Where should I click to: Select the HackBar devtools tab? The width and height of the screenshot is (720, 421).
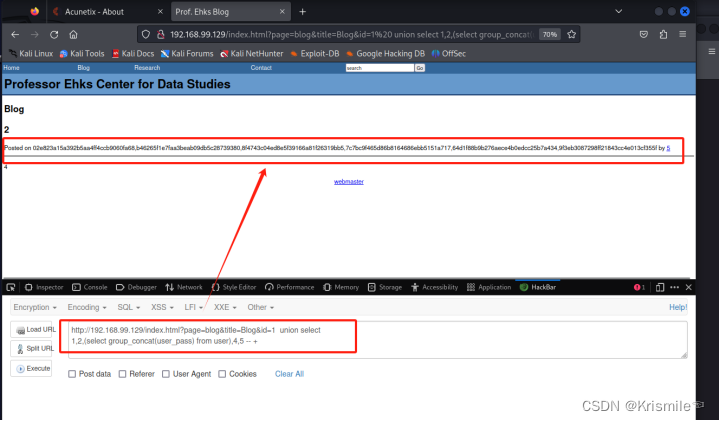tap(538, 287)
